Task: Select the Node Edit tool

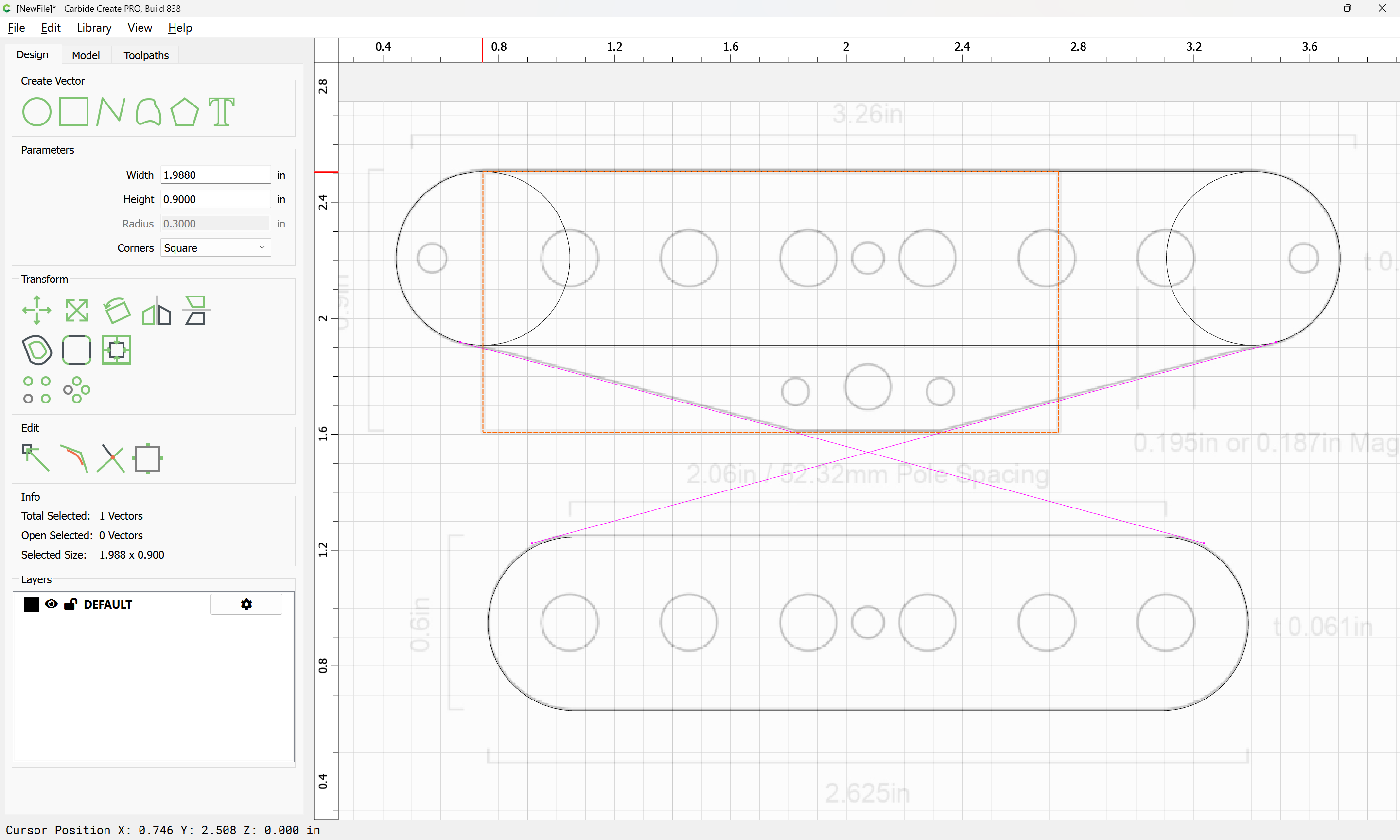Action: [x=35, y=458]
